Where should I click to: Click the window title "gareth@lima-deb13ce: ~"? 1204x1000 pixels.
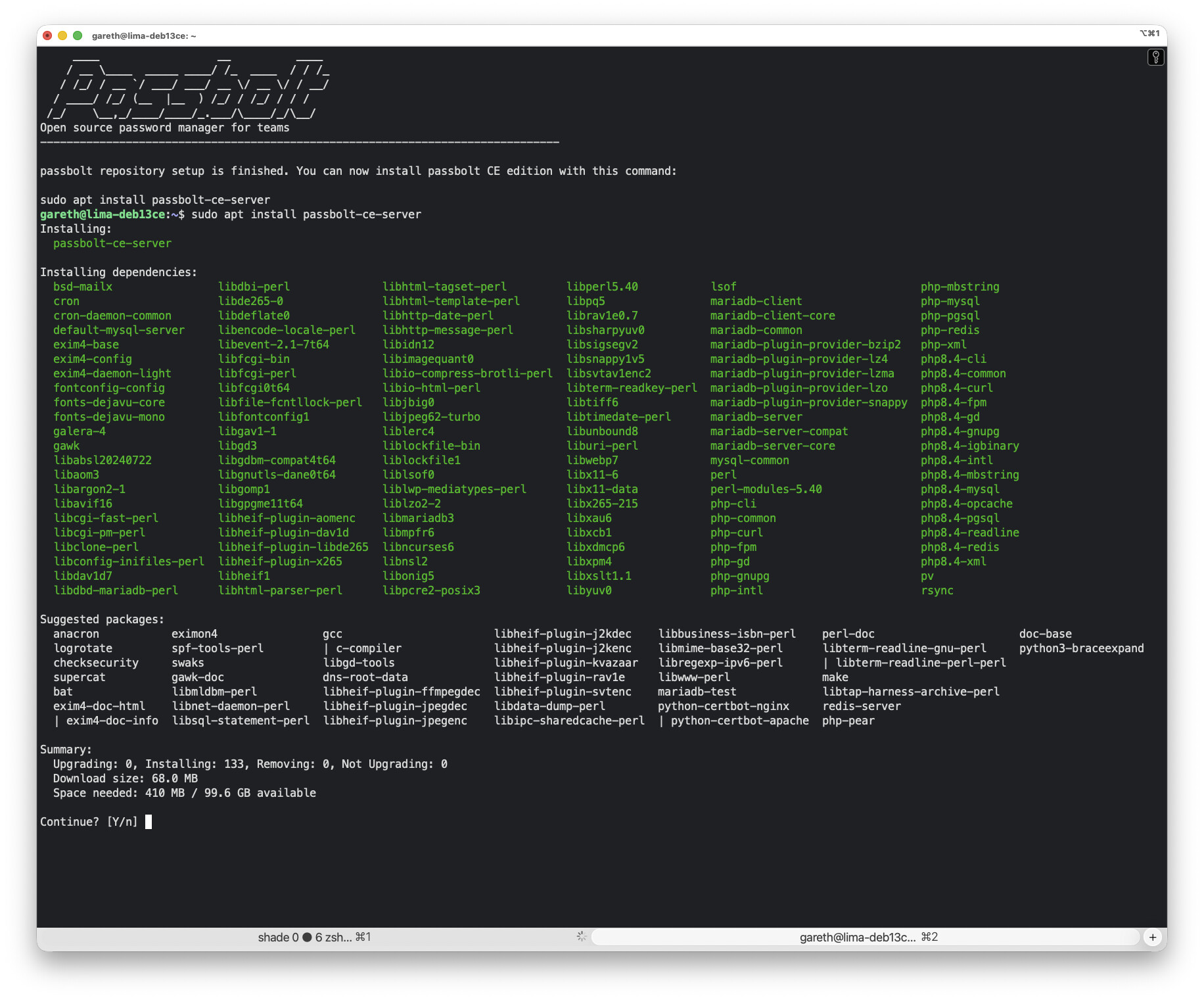point(144,36)
